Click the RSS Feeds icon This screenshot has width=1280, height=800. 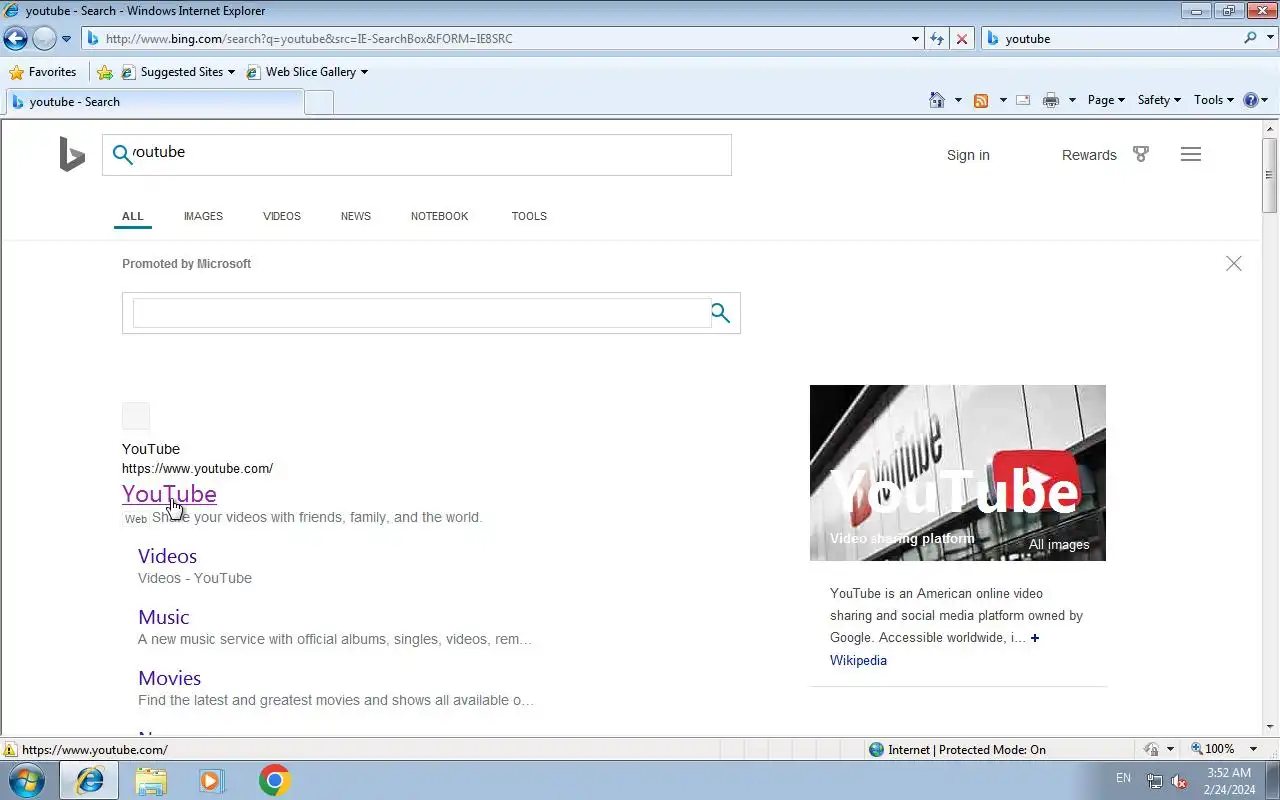(981, 100)
